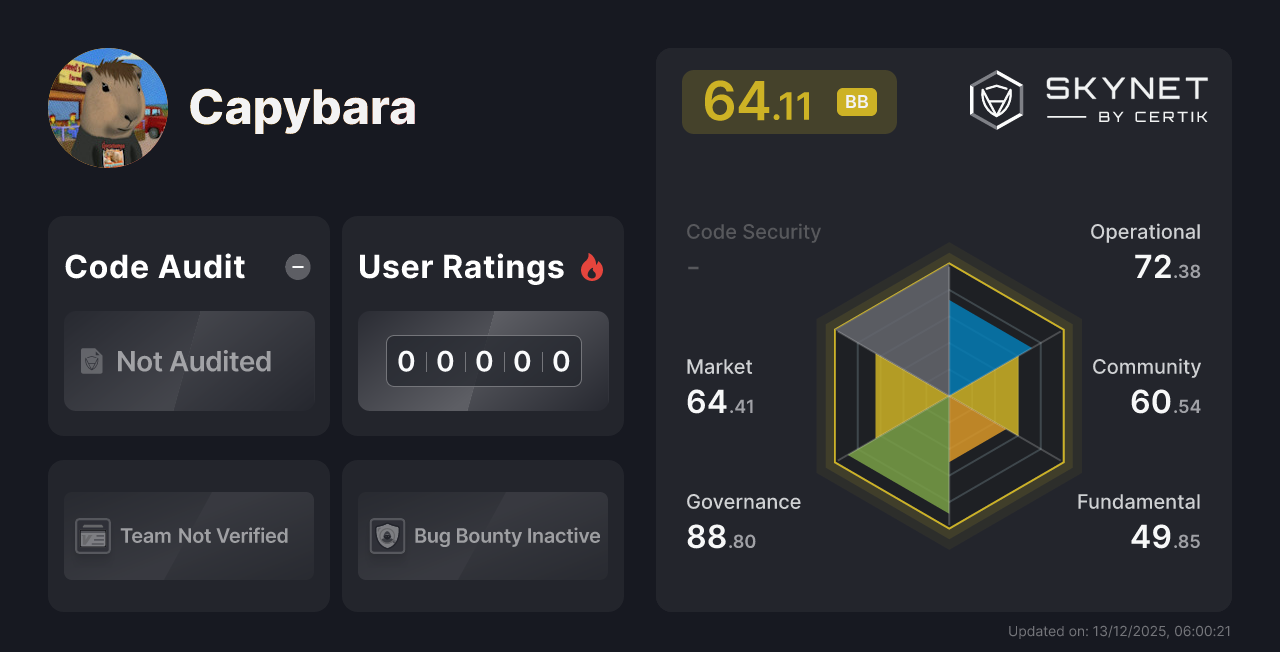
Task: Switch to the User Ratings panel
Action: (x=461, y=266)
